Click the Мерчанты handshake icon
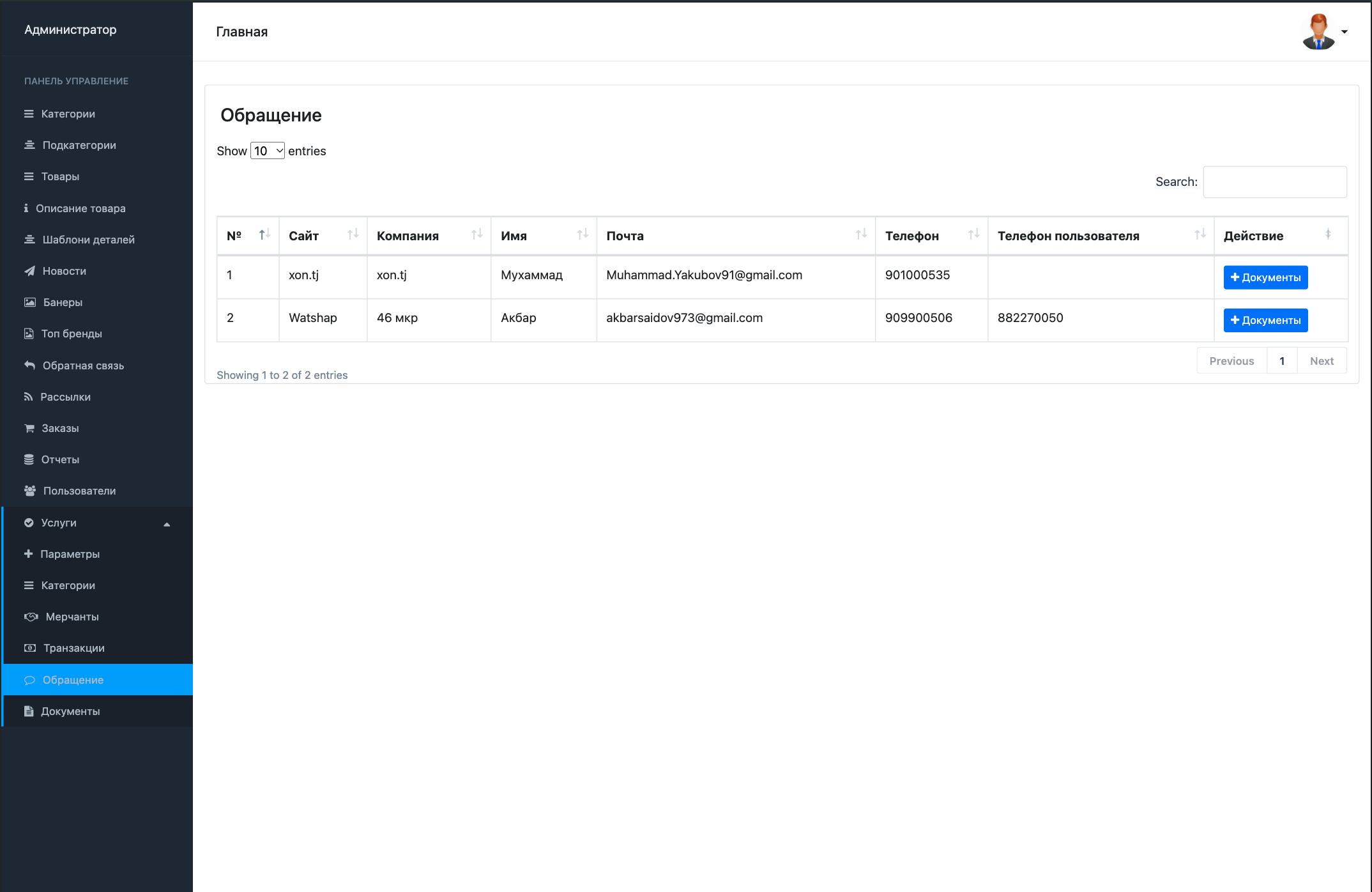Viewport: 1372px width, 892px height. coord(31,617)
